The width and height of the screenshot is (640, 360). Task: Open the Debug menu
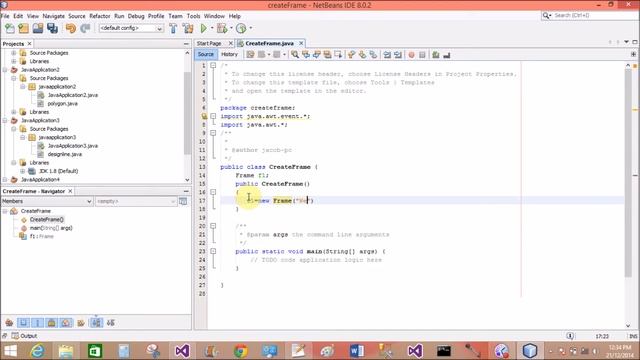coord(136,16)
